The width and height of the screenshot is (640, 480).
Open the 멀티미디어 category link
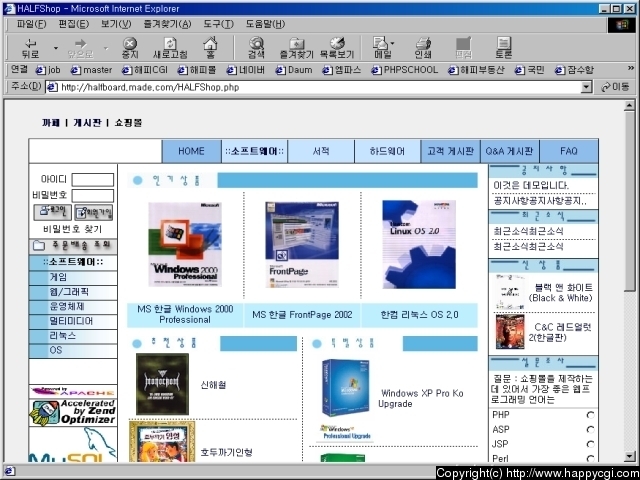coord(71,321)
